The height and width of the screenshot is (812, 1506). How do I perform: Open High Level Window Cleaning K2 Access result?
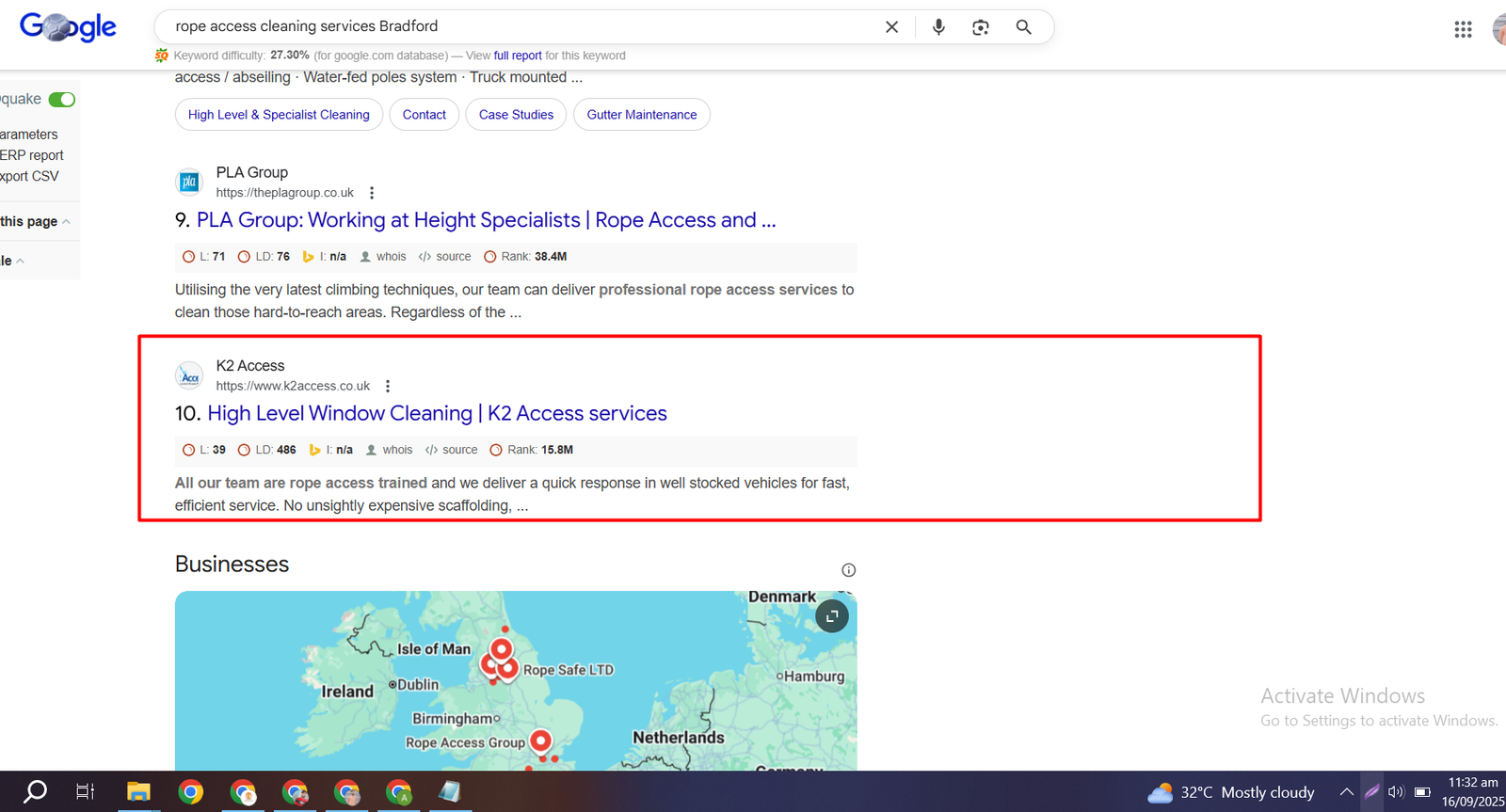pyautogui.click(x=437, y=413)
